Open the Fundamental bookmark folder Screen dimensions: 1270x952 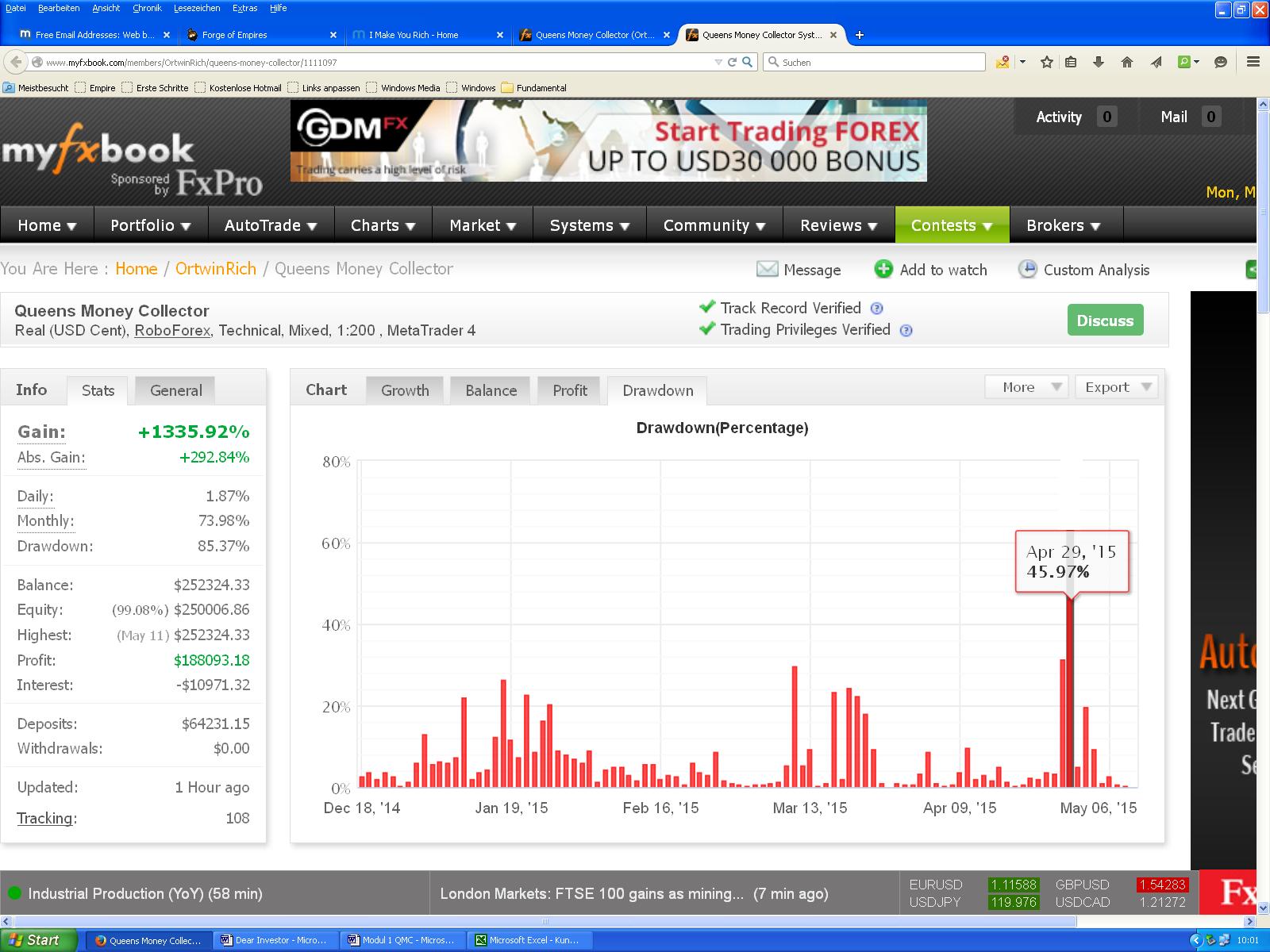[x=533, y=88]
